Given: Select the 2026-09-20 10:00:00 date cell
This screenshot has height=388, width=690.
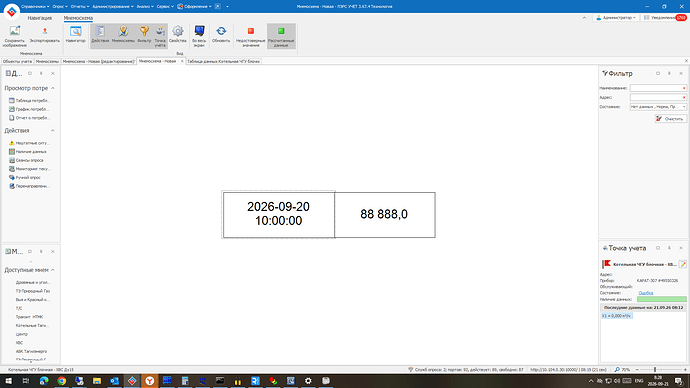Looking at the screenshot, I should click(x=279, y=215).
